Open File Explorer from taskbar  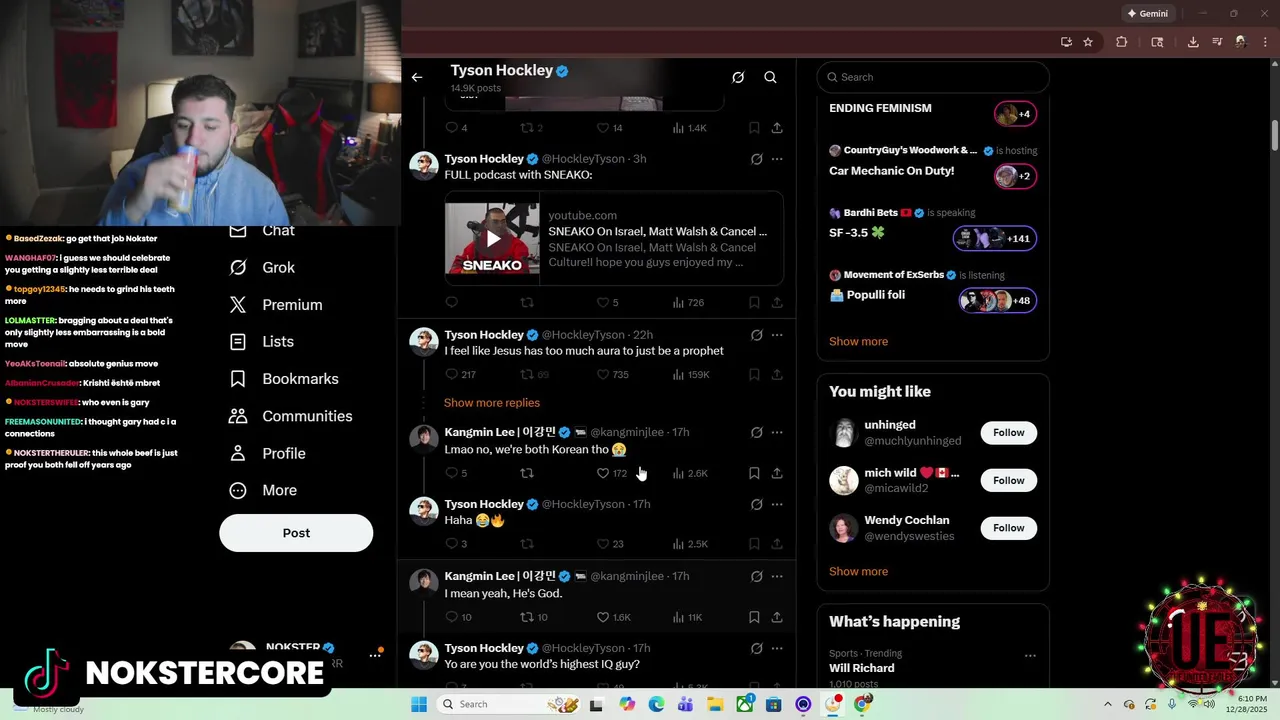pyautogui.click(x=715, y=704)
